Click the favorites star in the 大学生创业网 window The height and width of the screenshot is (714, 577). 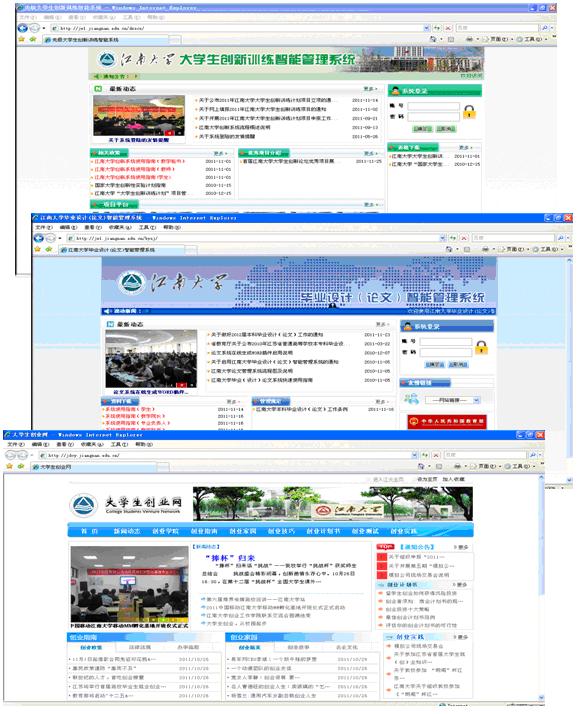pos(9,466)
